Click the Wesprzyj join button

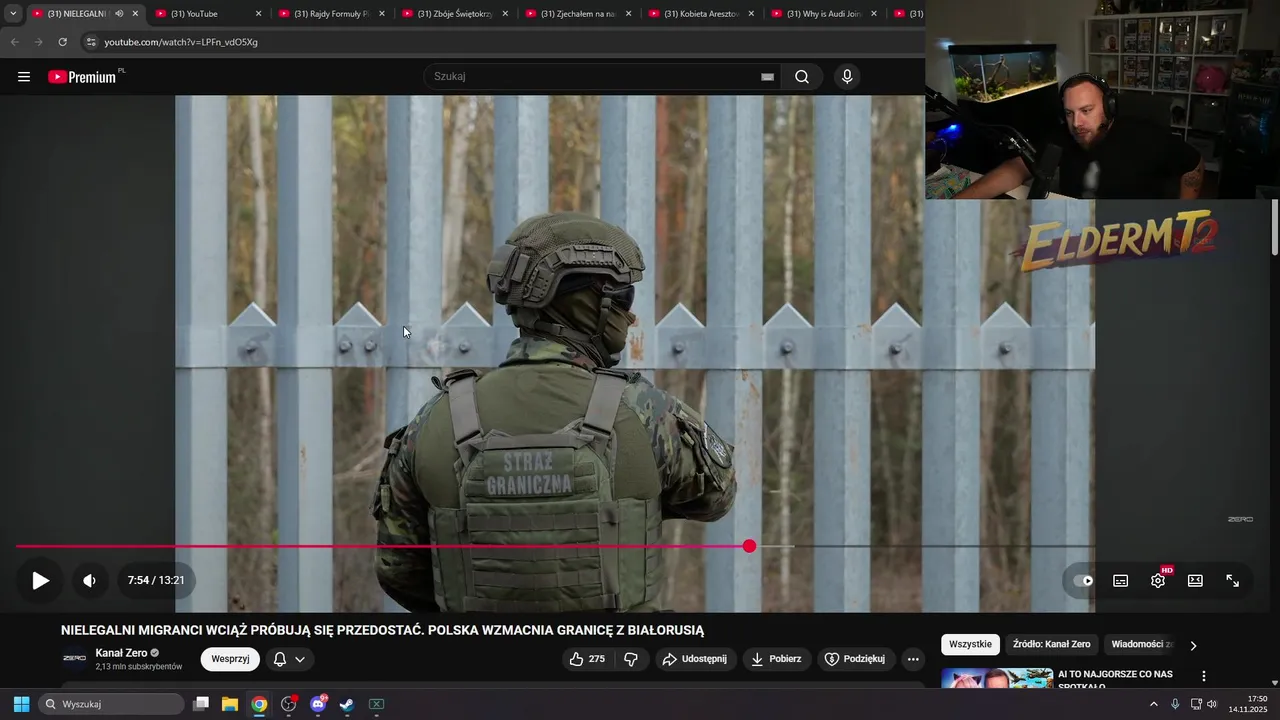pos(230,659)
